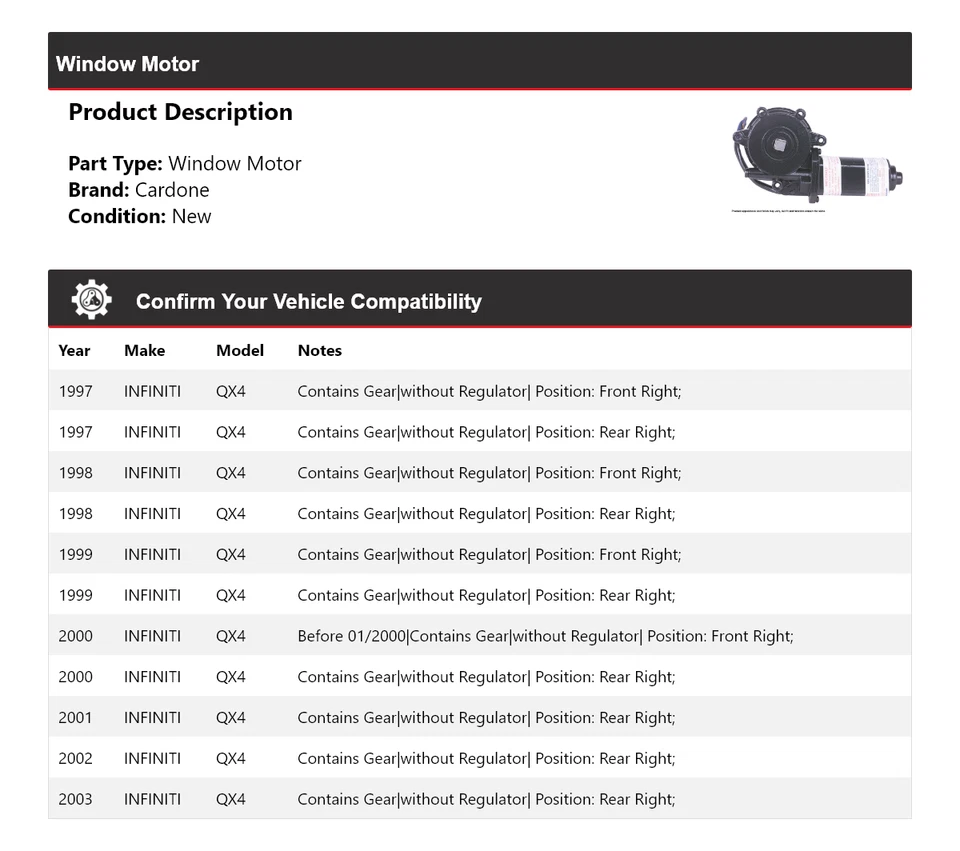Click the Notes column header

319,350
